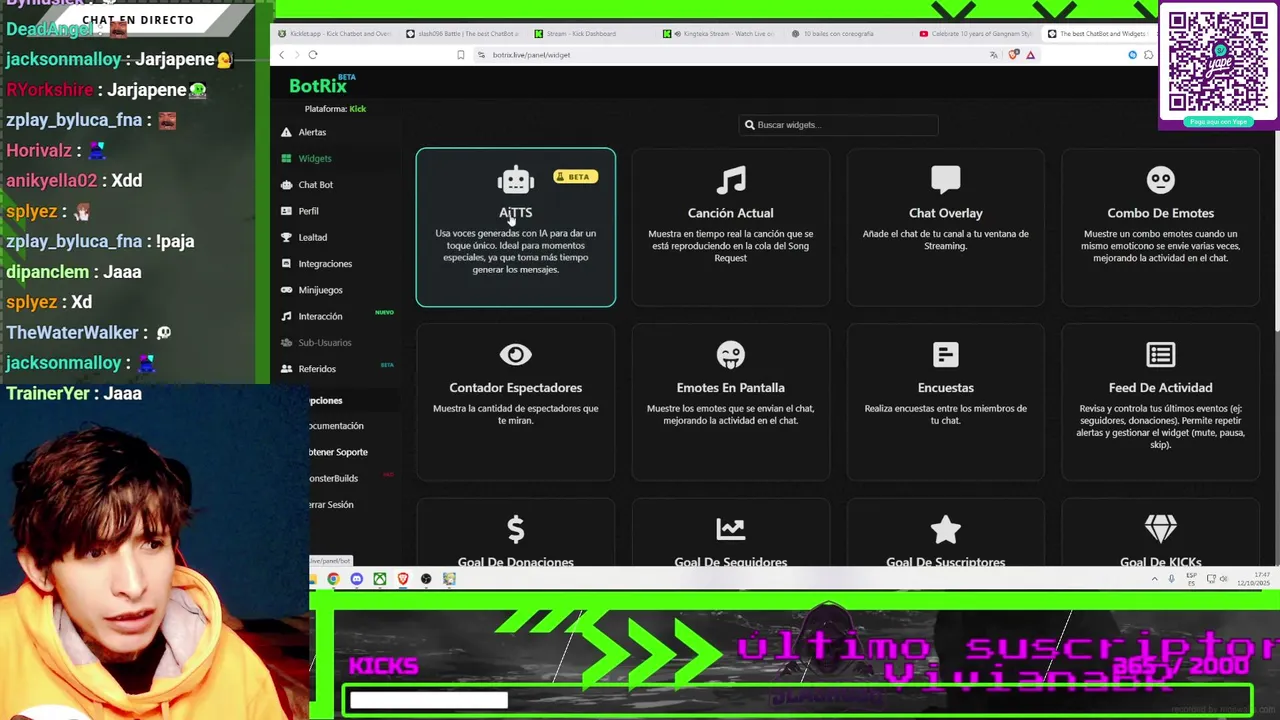Click the Goal De Suscriptores star icon

click(946, 529)
